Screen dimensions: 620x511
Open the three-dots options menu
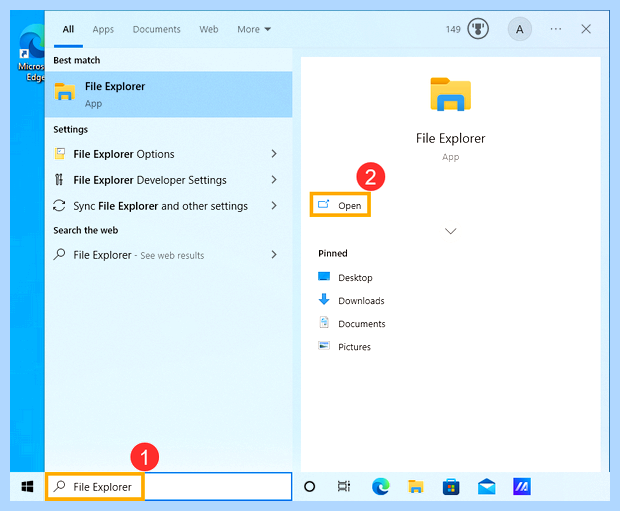556,29
